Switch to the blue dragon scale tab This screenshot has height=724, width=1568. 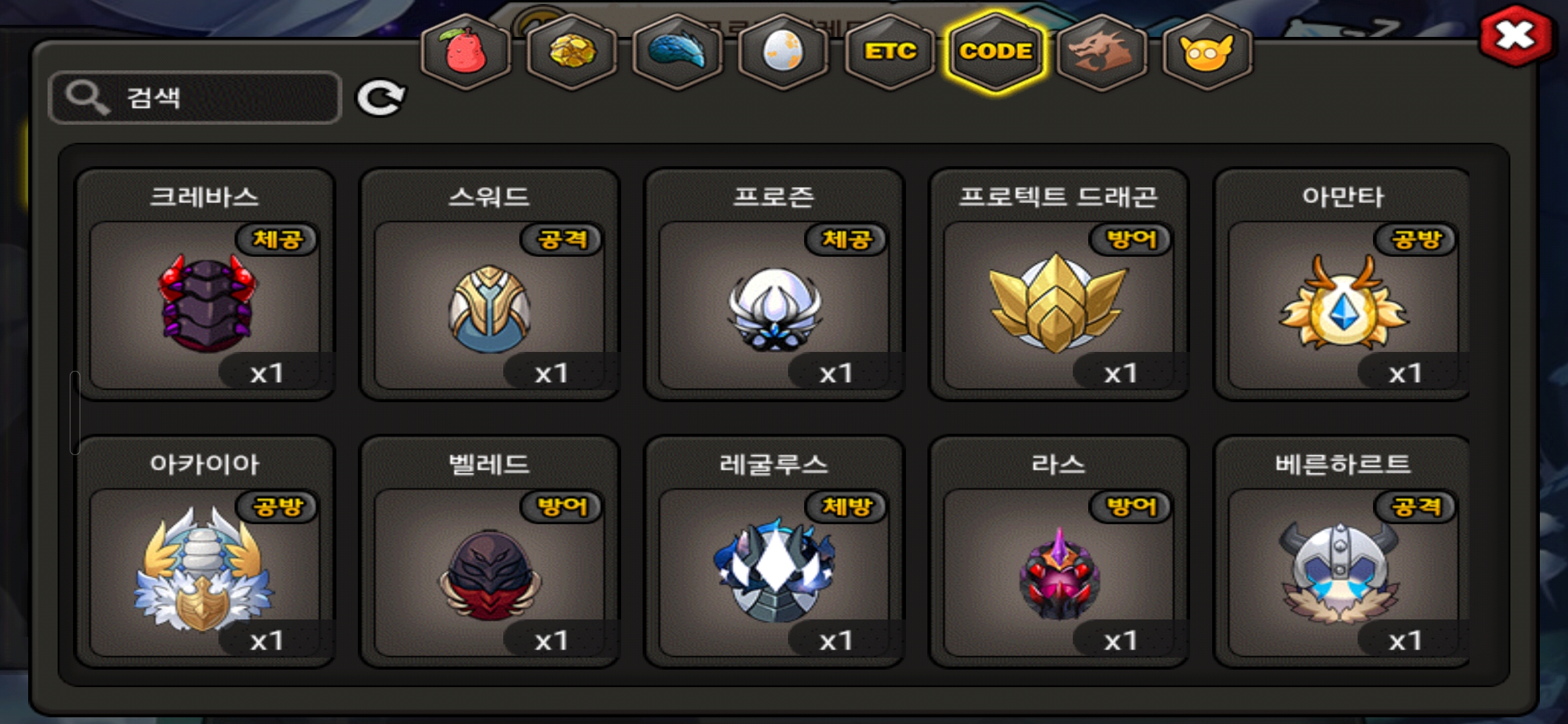click(677, 52)
